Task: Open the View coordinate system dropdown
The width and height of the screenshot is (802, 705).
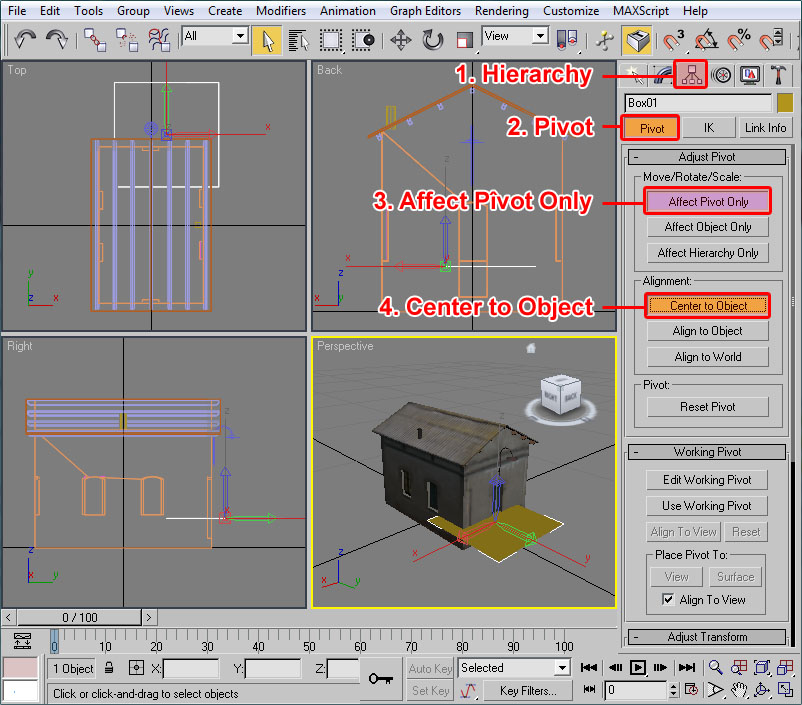Action: pyautogui.click(x=514, y=36)
